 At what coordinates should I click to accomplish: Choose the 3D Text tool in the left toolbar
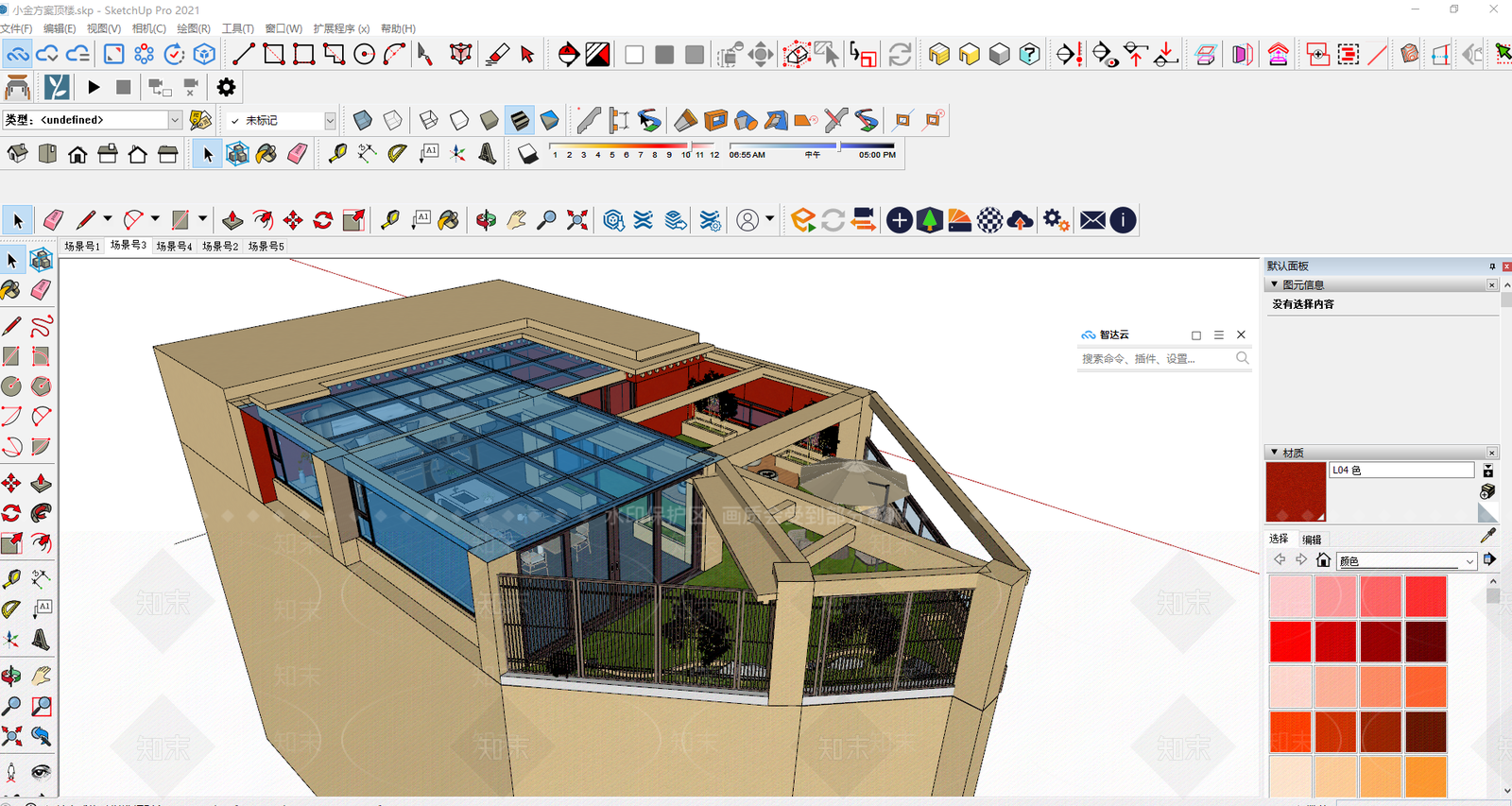pyautogui.click(x=41, y=640)
